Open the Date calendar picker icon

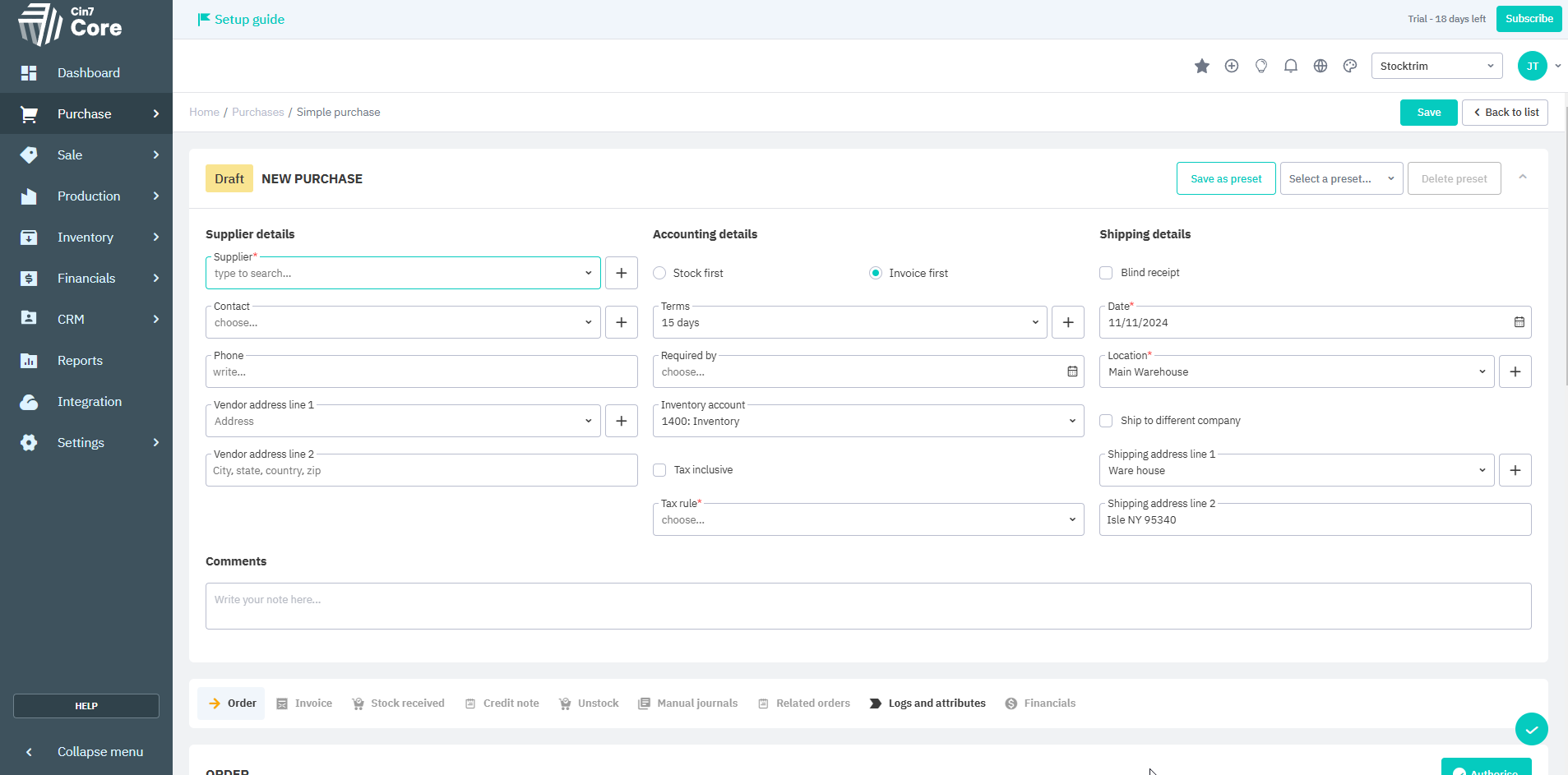pyautogui.click(x=1519, y=322)
